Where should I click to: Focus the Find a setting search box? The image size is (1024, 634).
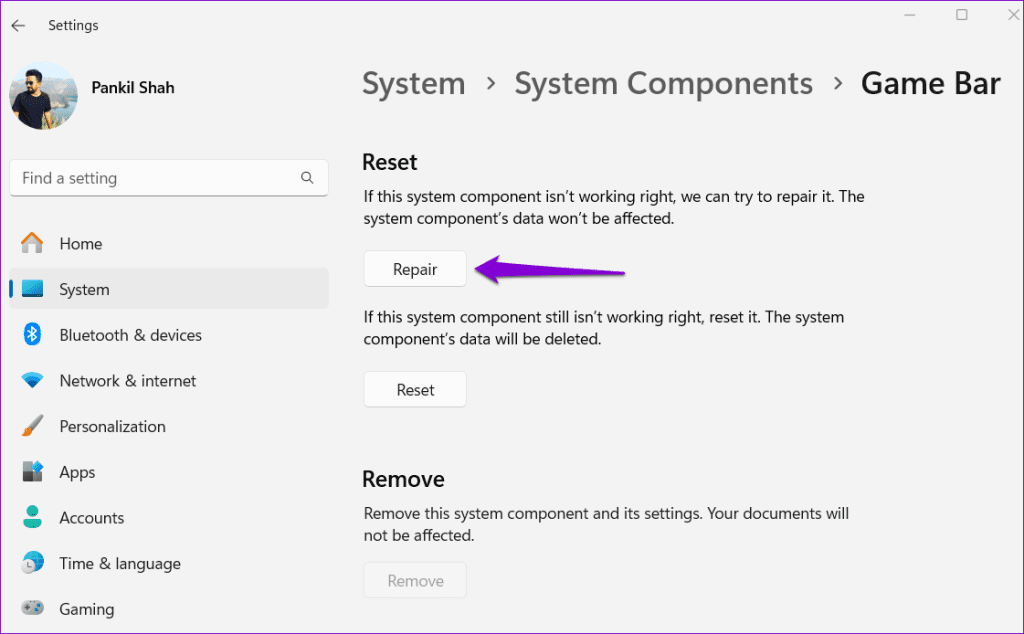click(x=155, y=178)
